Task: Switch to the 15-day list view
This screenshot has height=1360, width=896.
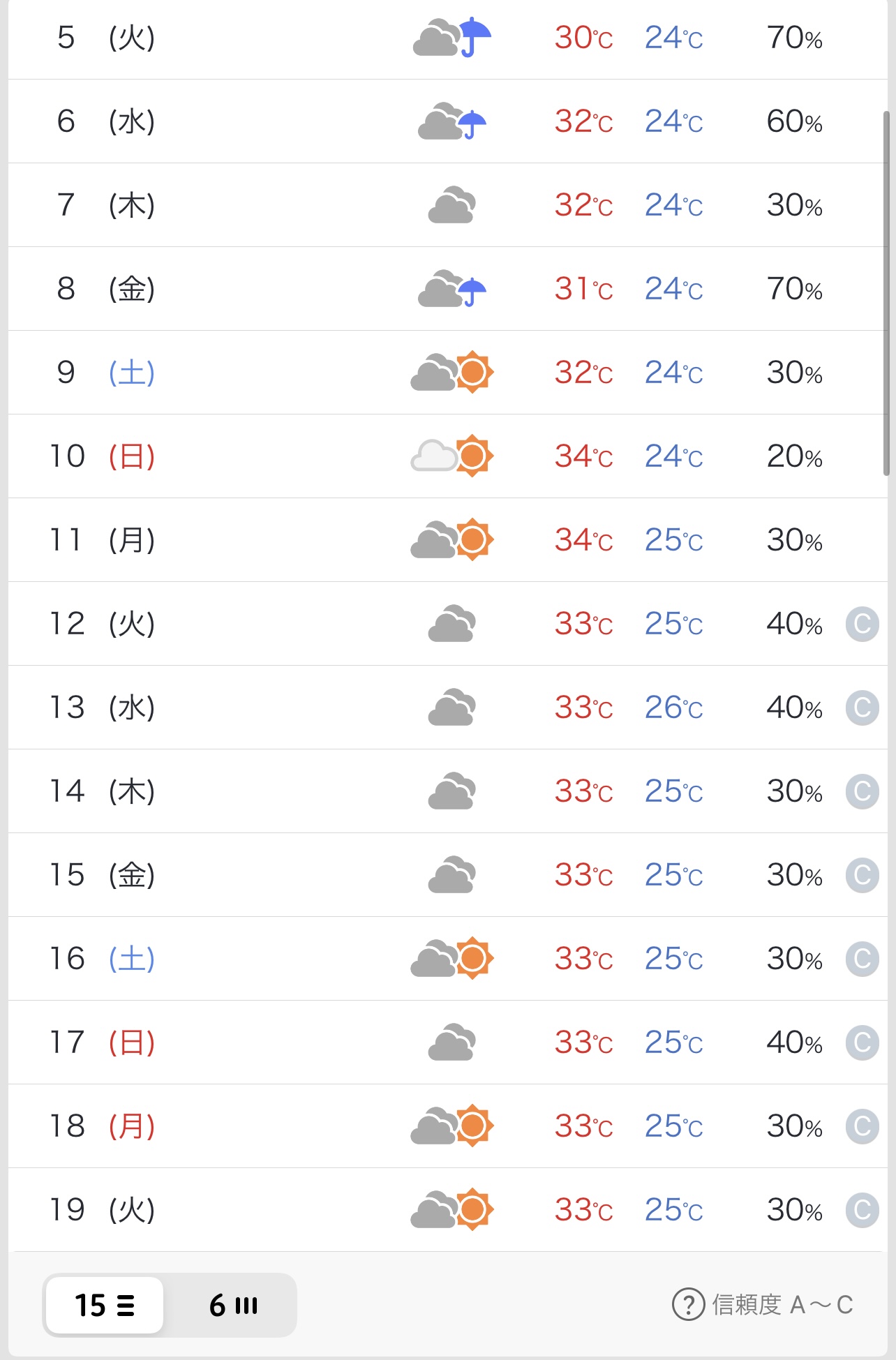Action: click(105, 1305)
